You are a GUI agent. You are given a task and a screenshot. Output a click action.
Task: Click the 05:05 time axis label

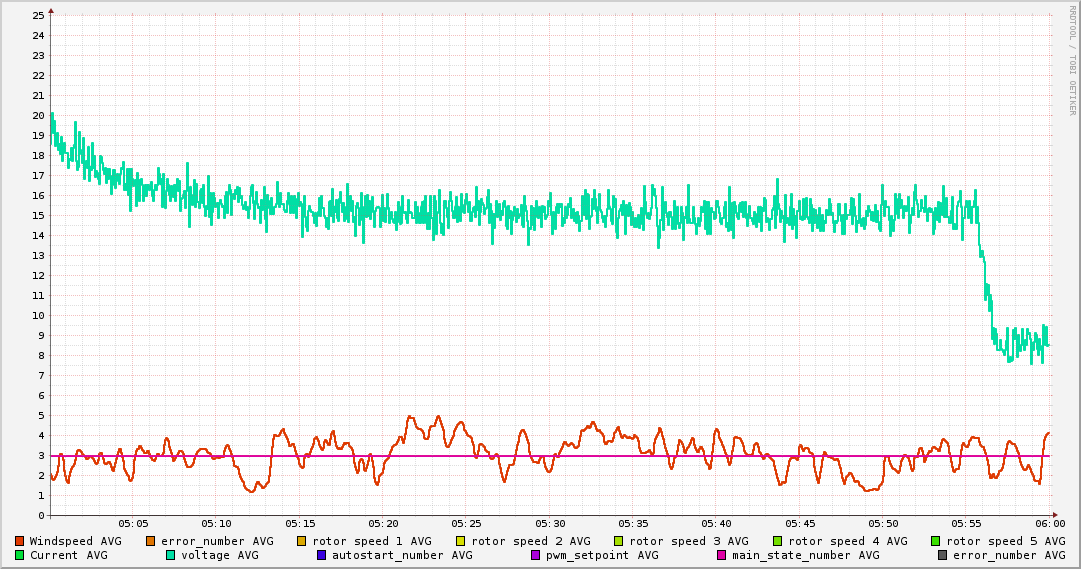click(133, 523)
